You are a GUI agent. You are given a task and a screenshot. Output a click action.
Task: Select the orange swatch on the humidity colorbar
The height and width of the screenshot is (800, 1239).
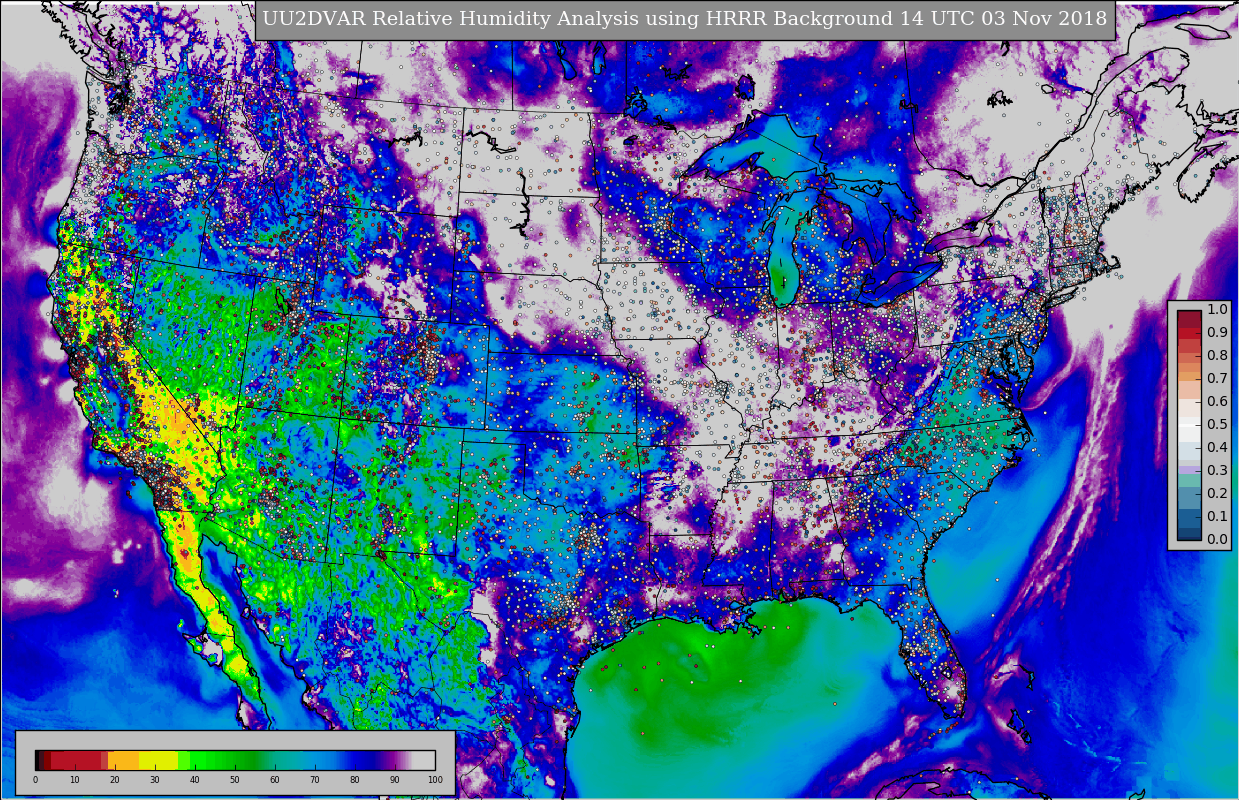tap(124, 760)
